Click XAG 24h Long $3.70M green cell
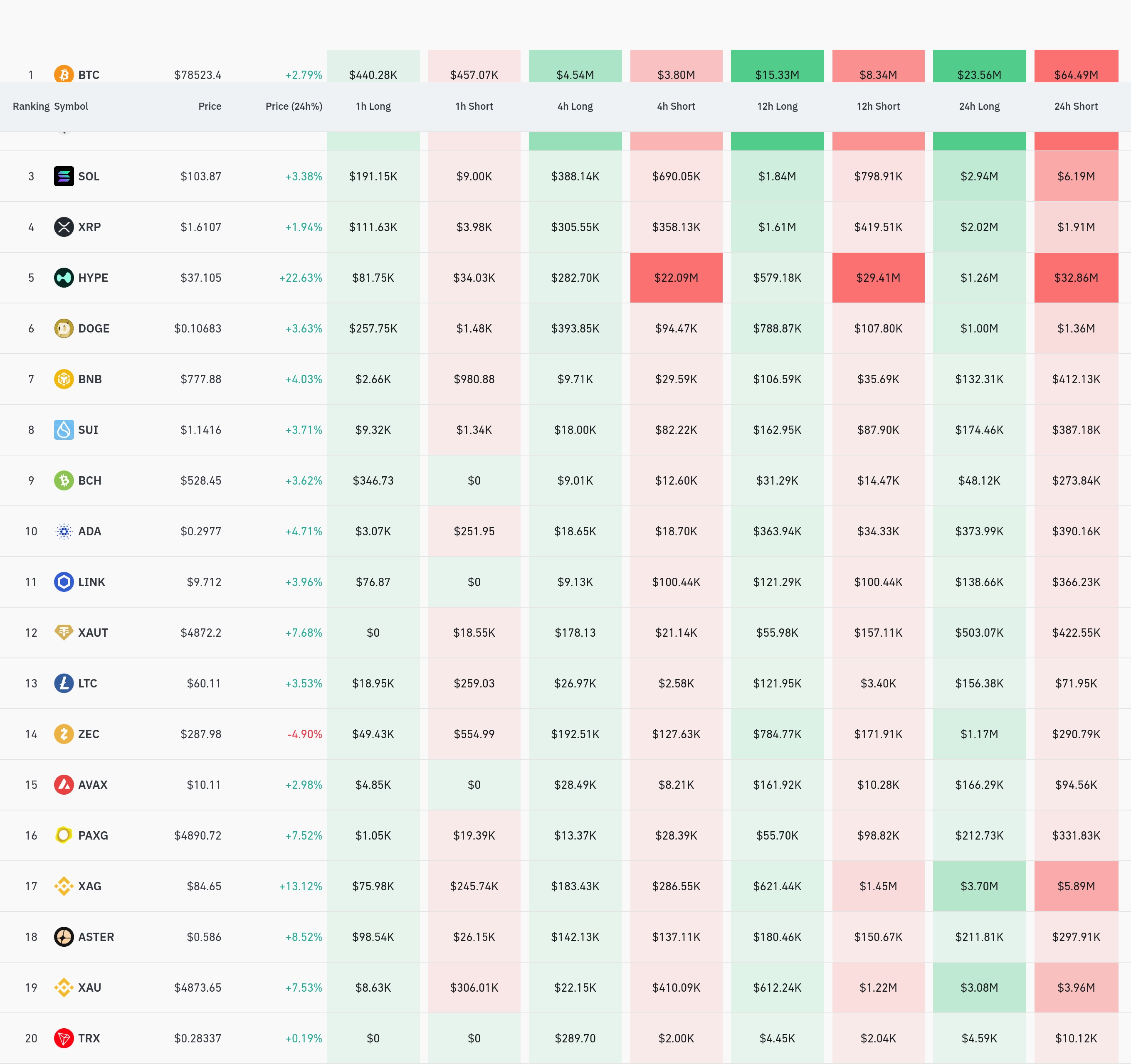 978,886
